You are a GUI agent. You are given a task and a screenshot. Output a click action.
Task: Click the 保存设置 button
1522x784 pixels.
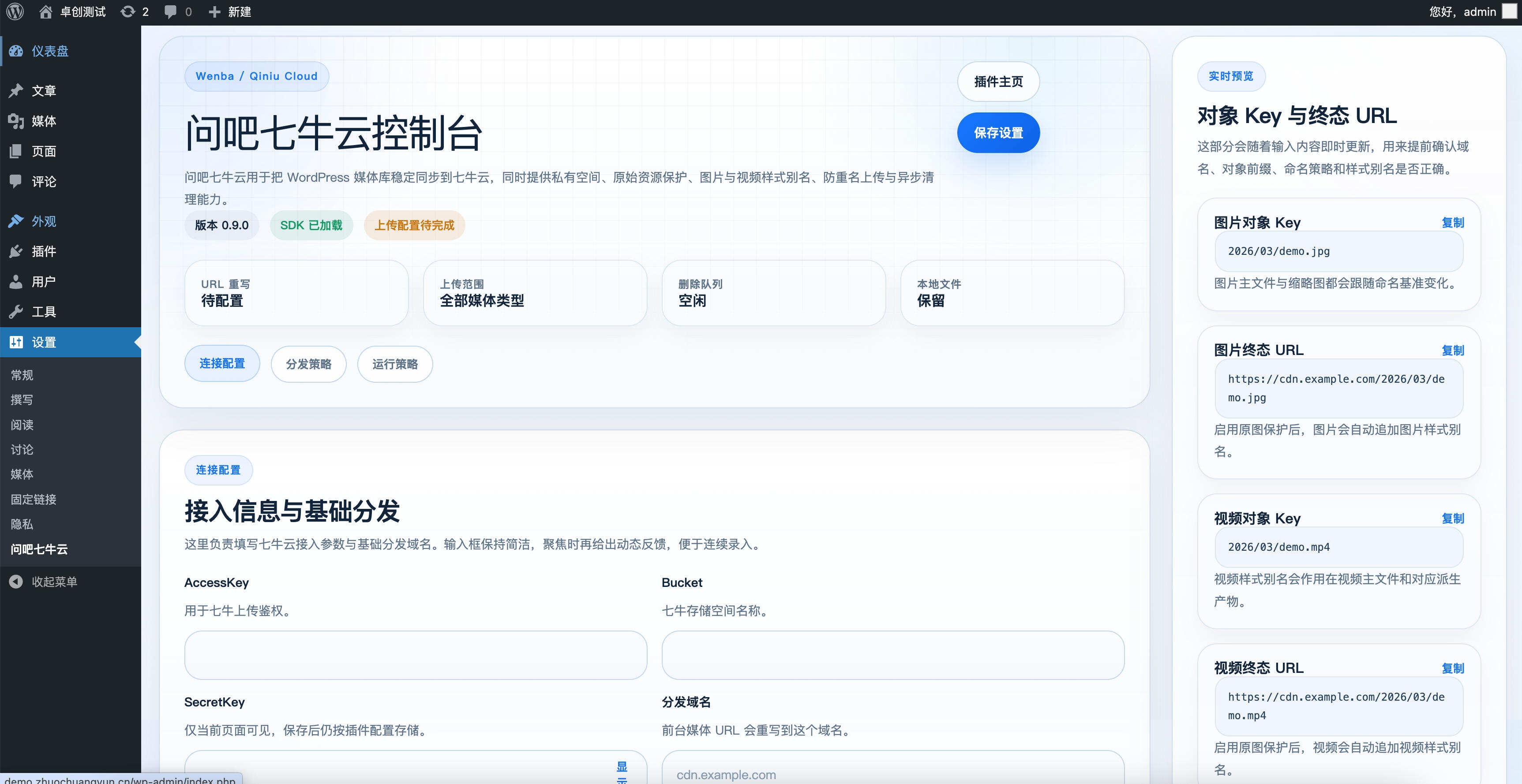(x=998, y=133)
